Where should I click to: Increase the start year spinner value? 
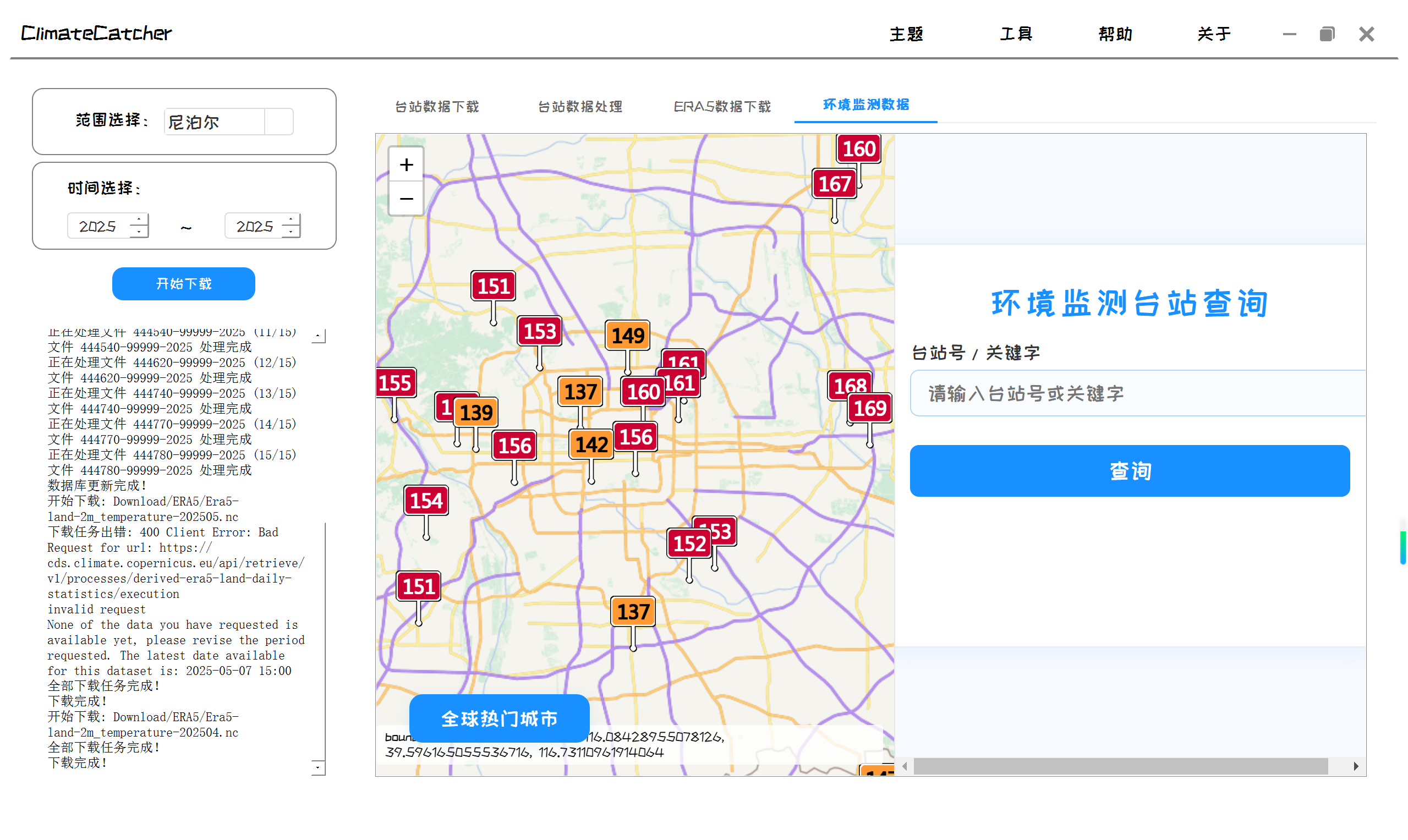[139, 219]
